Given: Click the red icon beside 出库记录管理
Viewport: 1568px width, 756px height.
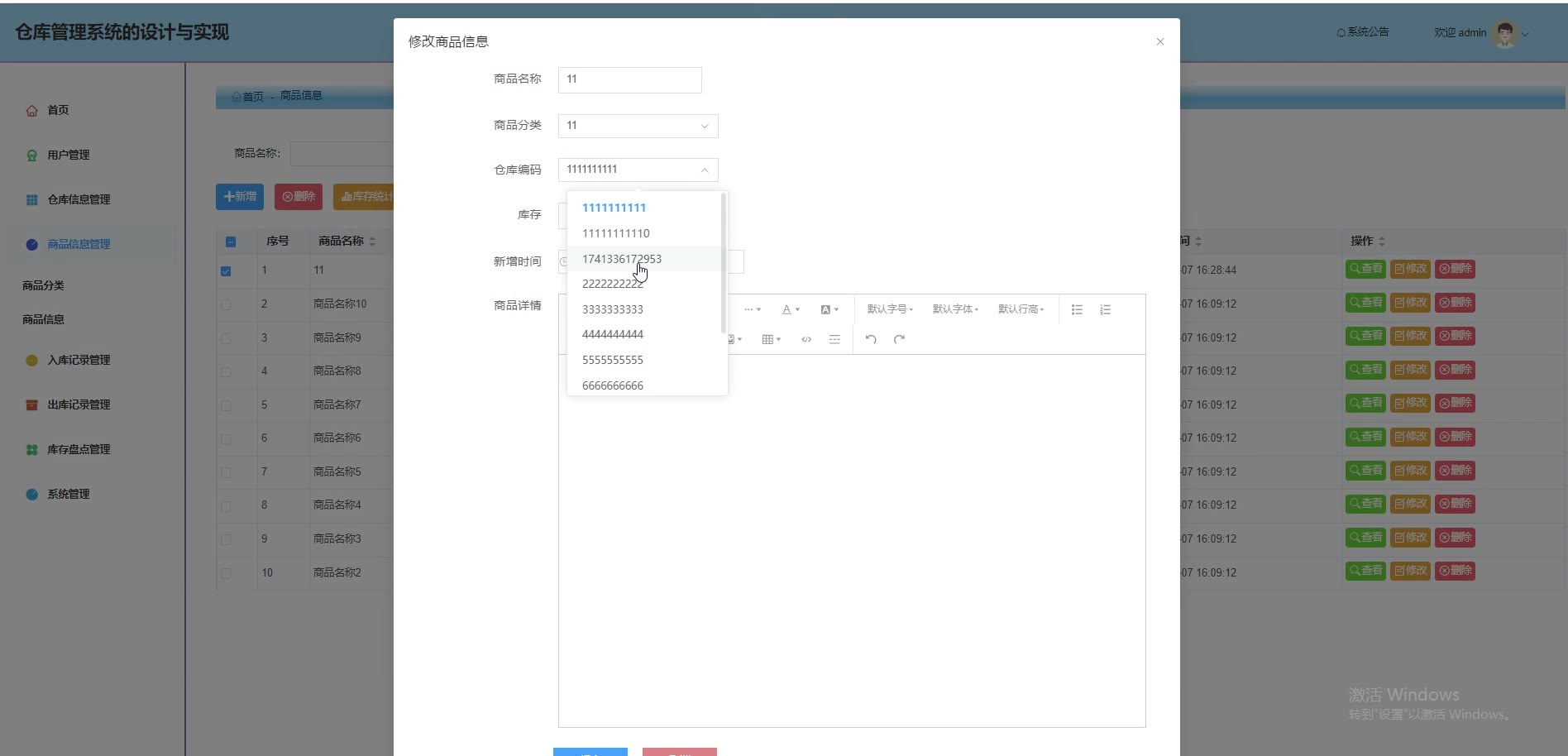Looking at the screenshot, I should (31, 405).
